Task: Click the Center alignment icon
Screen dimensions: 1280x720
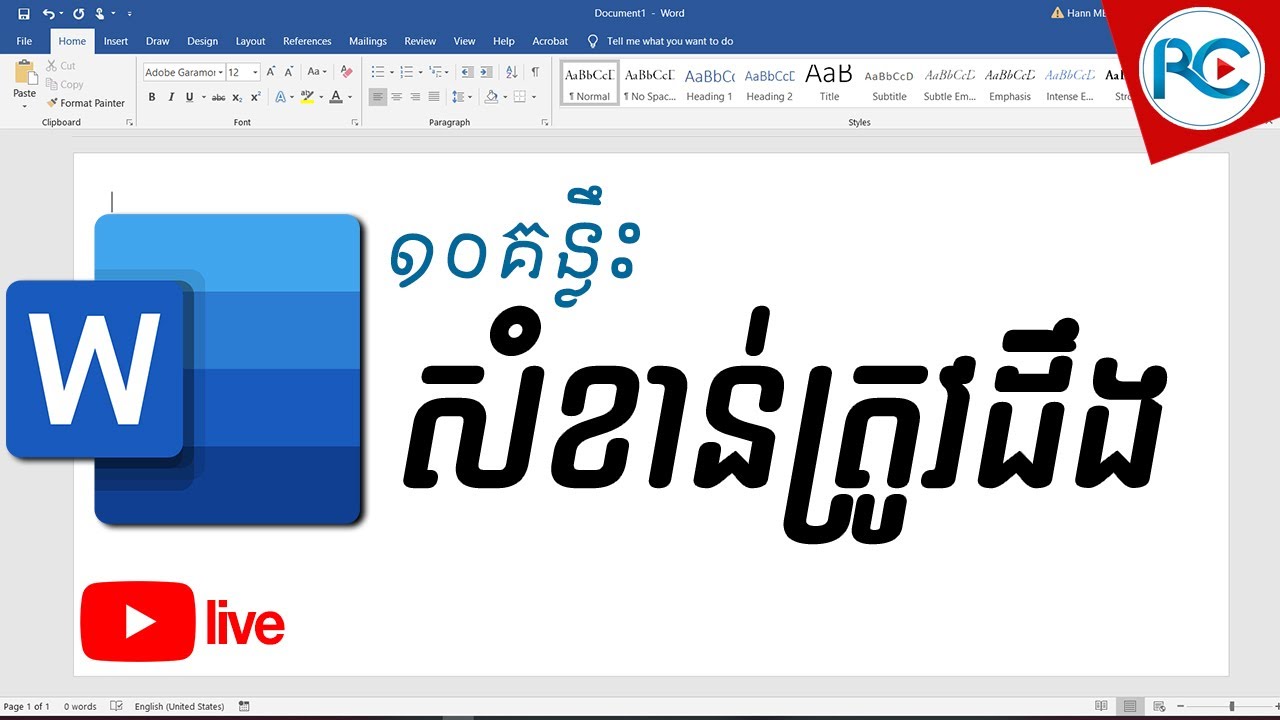Action: (397, 97)
